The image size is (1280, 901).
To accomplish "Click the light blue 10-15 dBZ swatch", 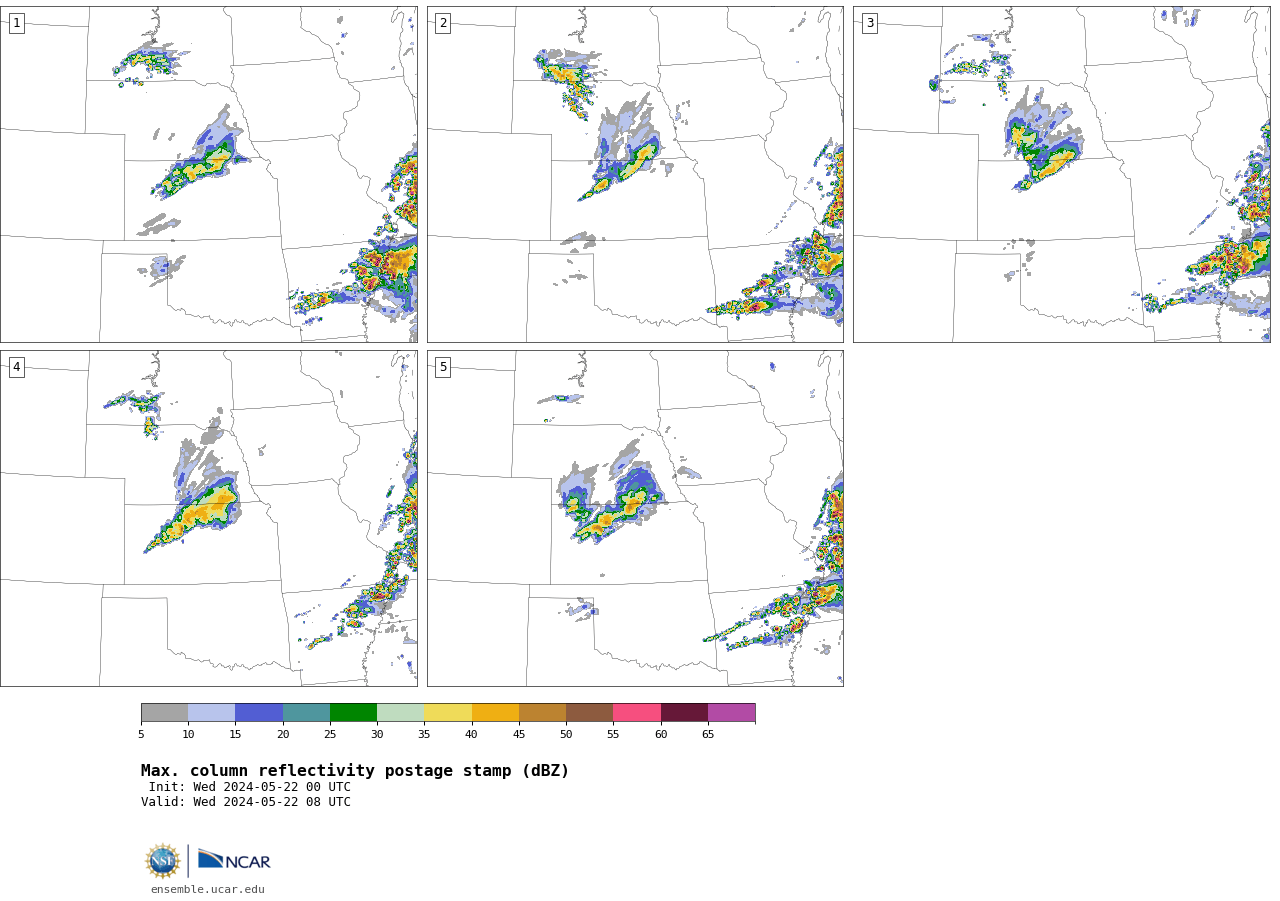I will click(211, 712).
